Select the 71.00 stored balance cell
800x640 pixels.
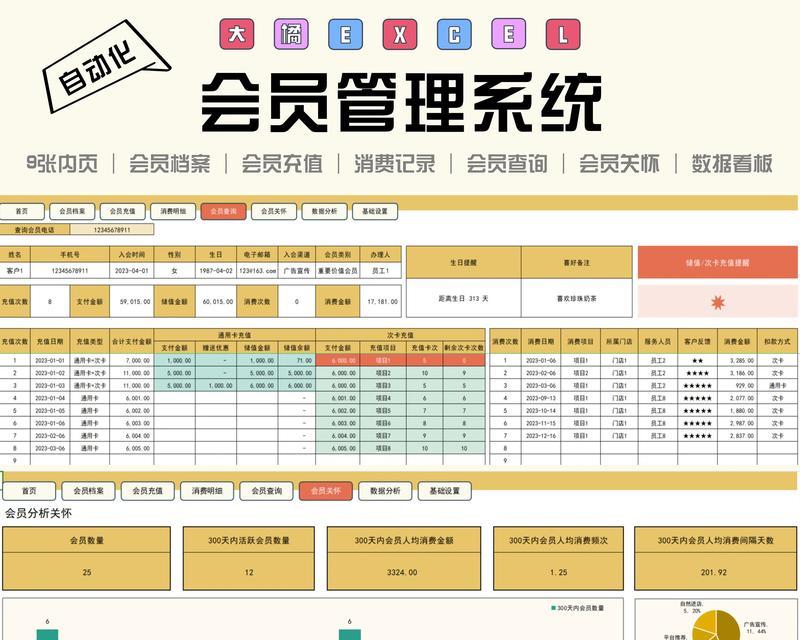coord(297,360)
